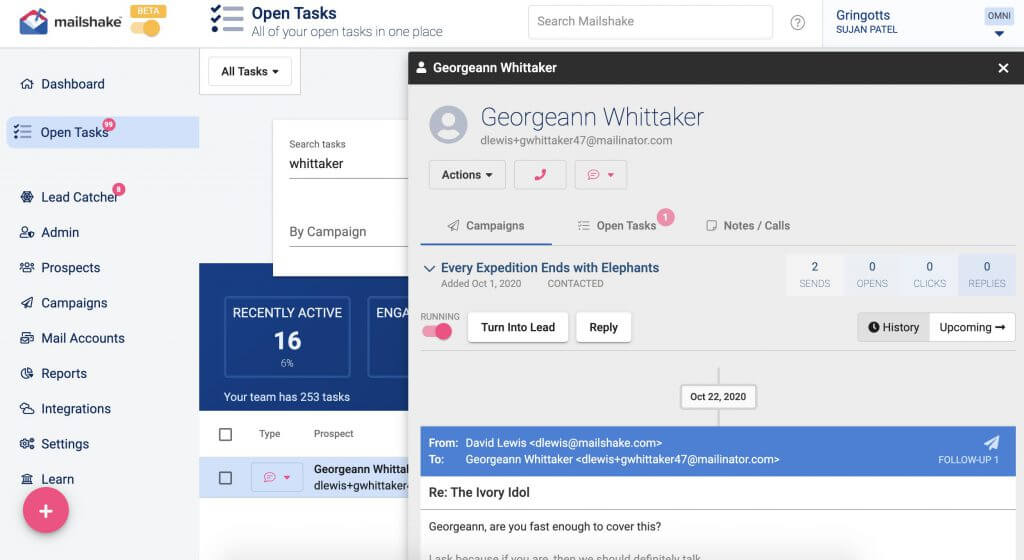Expand the Gringotts account dropdown arrow

[999, 33]
